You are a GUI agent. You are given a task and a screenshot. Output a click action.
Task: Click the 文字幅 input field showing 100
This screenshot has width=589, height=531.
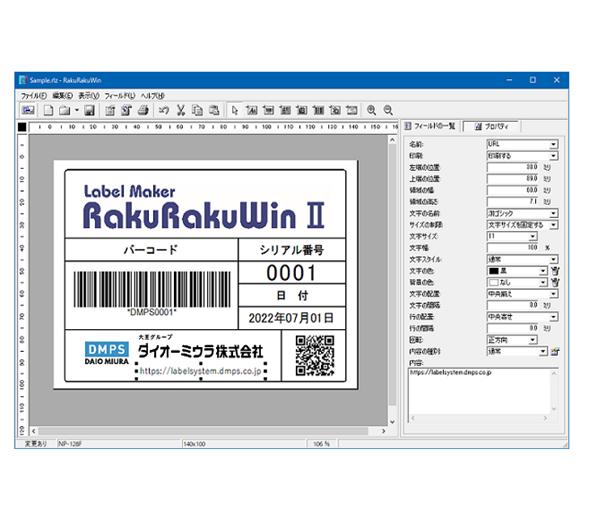click(x=513, y=248)
